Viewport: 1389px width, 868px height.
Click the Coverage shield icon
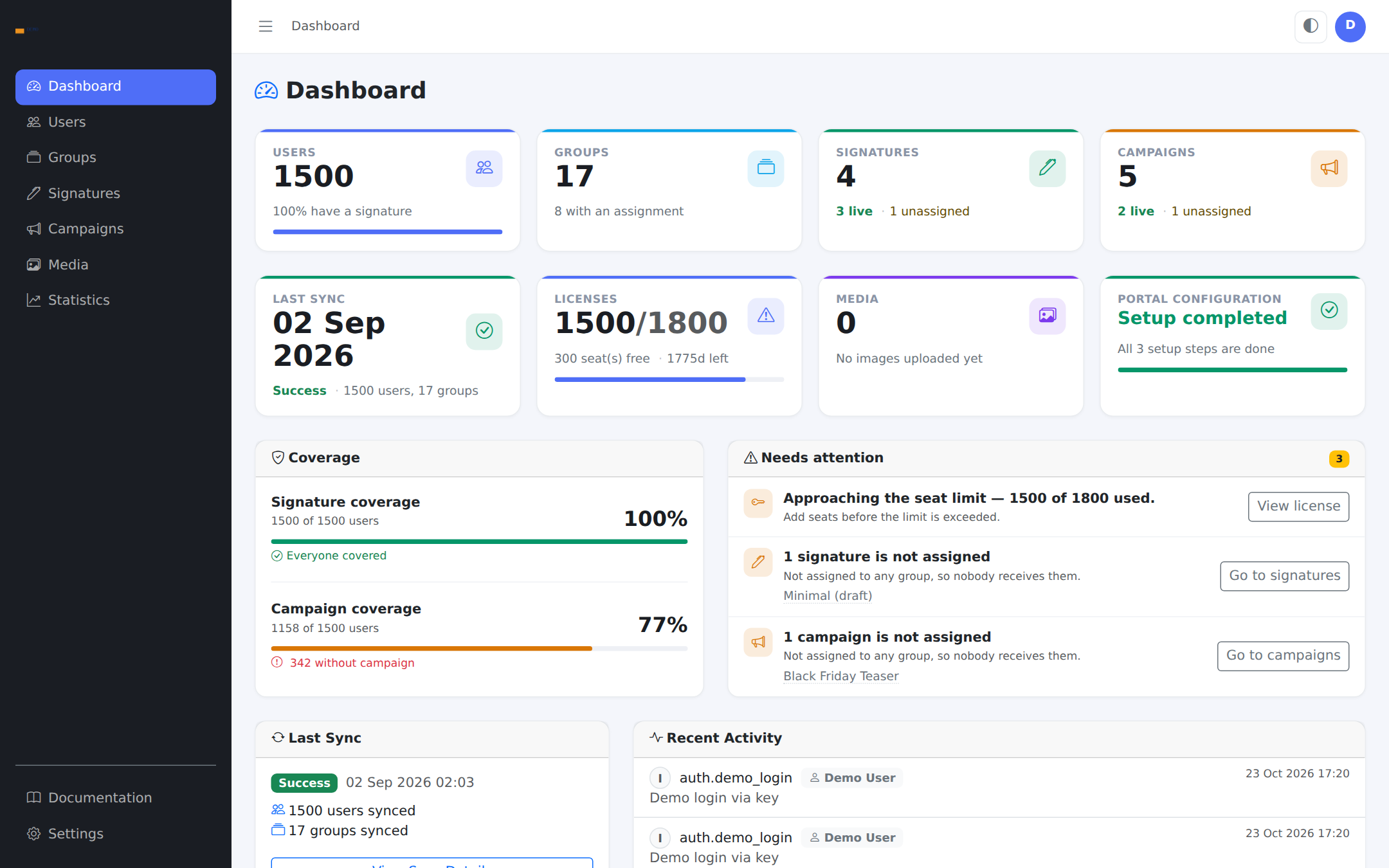point(278,458)
